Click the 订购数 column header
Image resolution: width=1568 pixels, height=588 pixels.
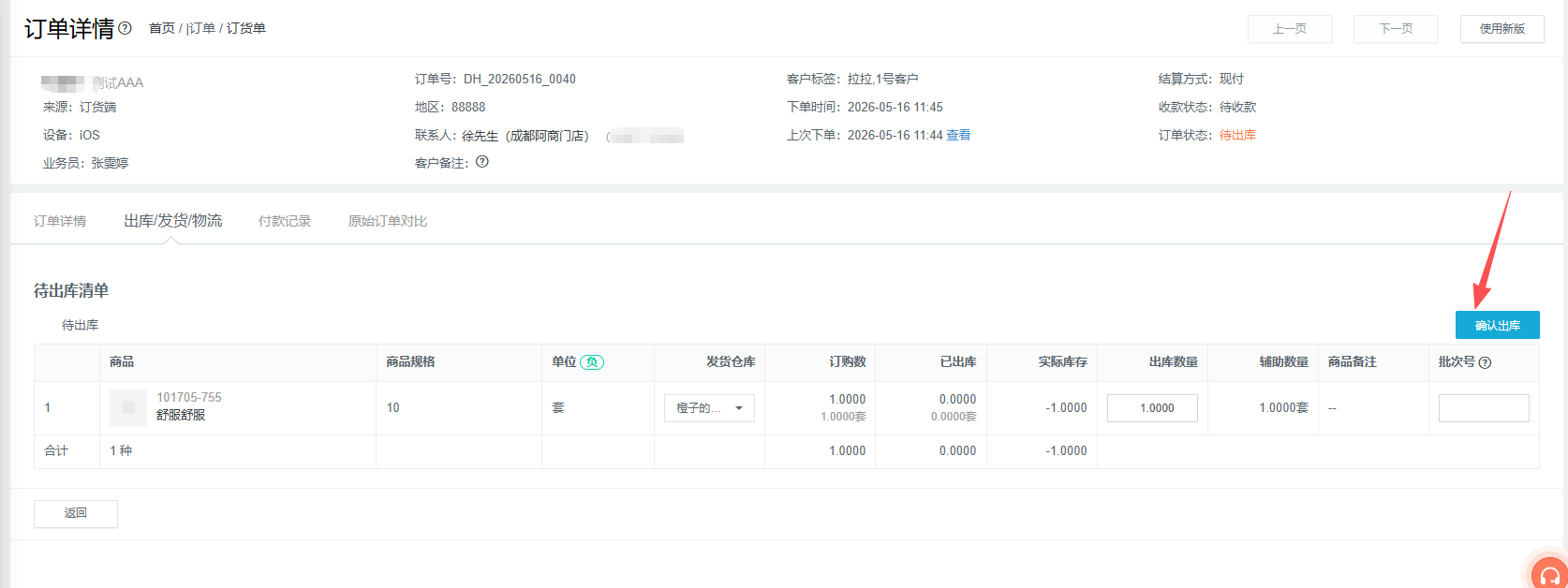coord(847,361)
